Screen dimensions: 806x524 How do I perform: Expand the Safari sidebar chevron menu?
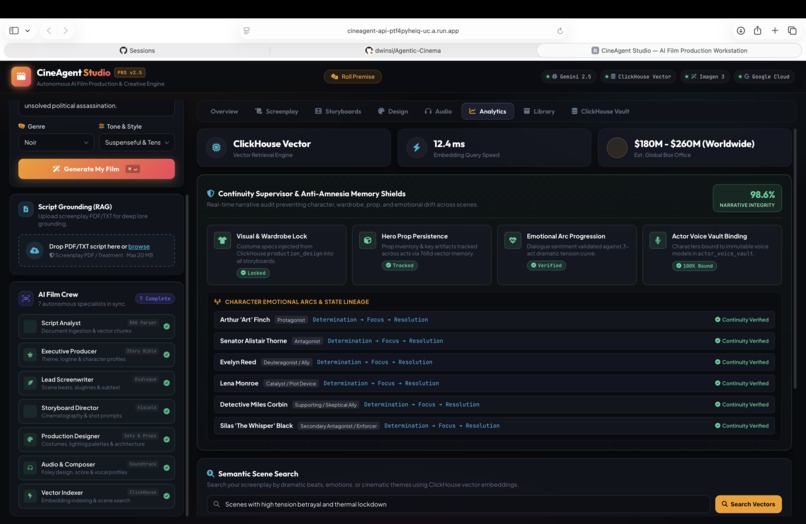tap(28, 31)
